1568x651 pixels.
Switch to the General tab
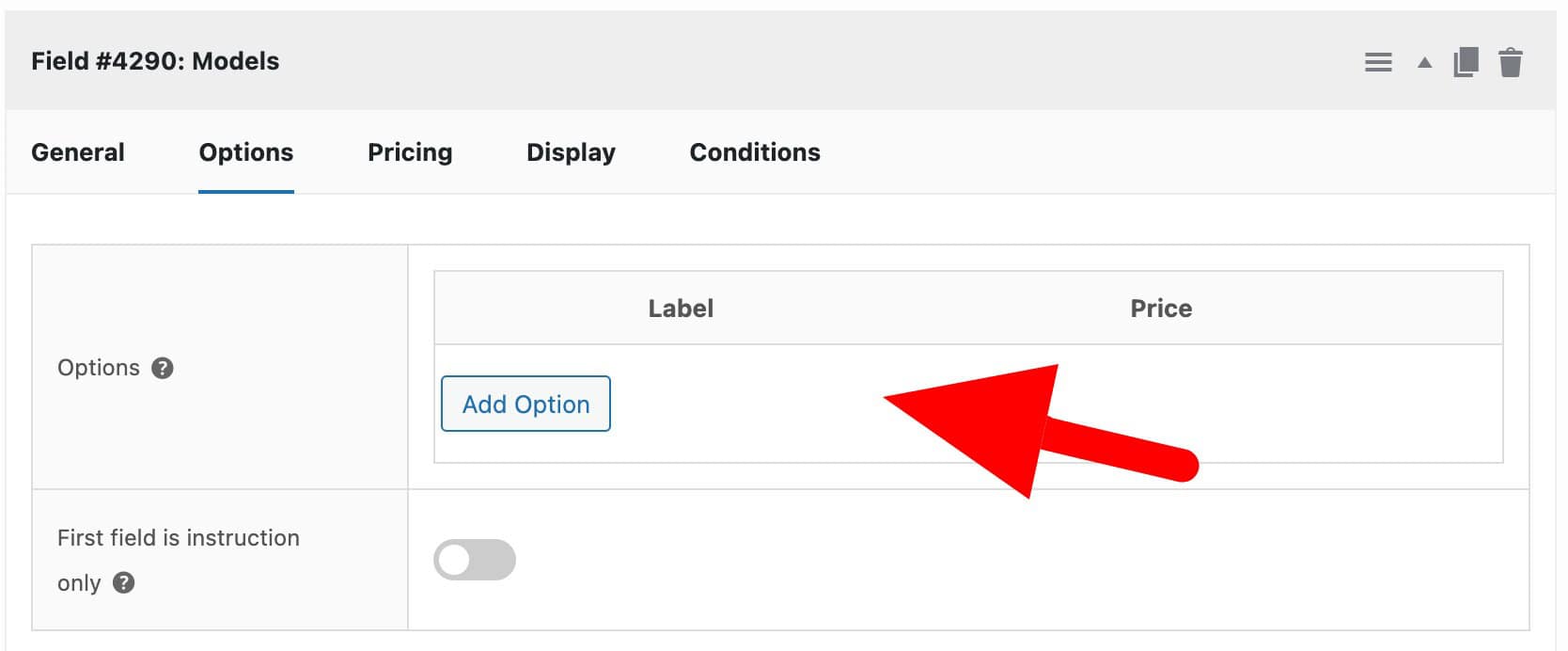pos(78,152)
